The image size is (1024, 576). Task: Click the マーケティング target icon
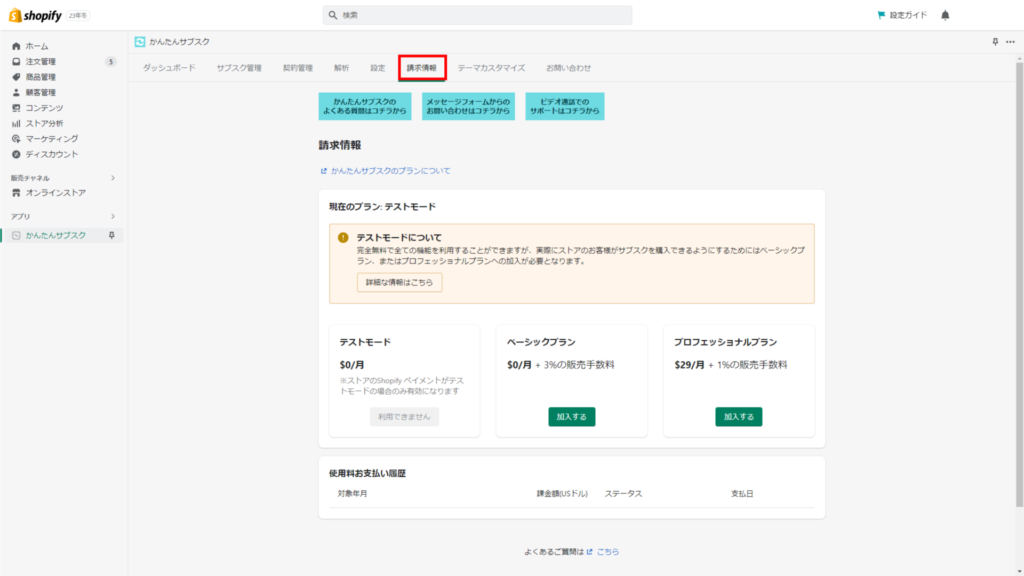tap(16, 138)
